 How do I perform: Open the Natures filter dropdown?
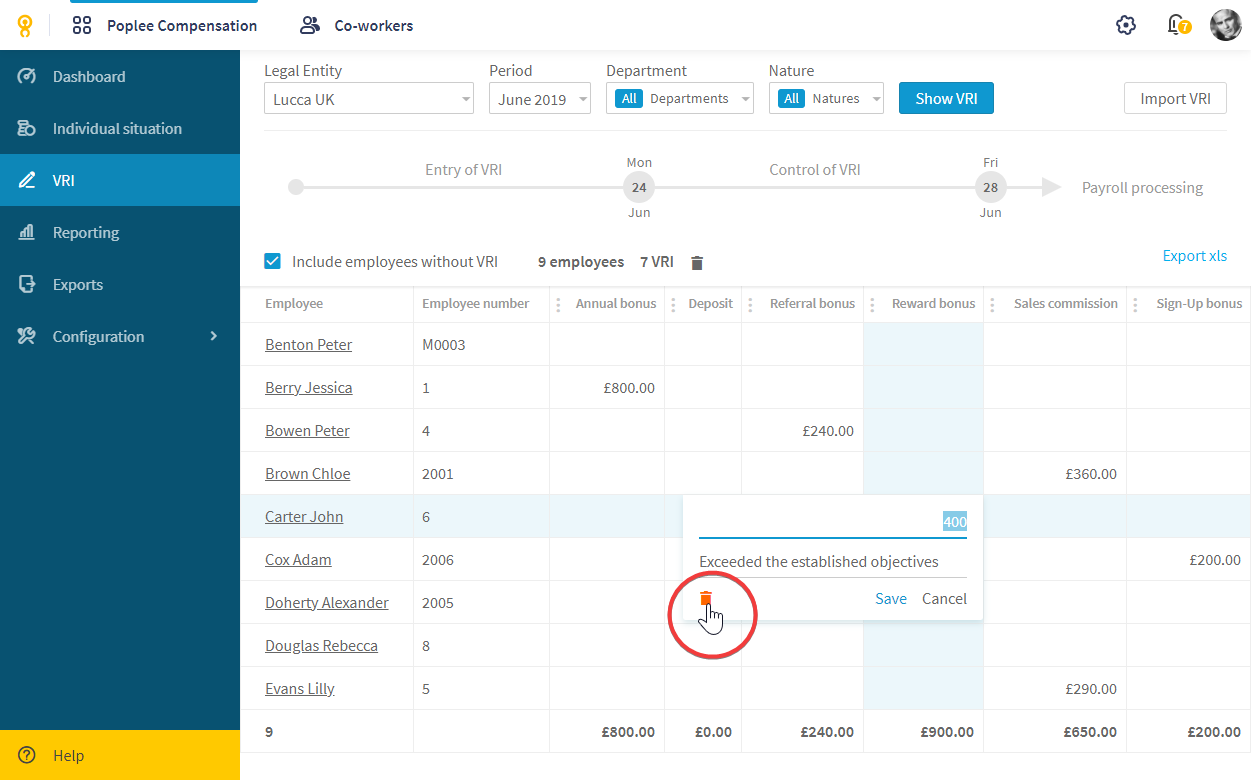pos(826,98)
